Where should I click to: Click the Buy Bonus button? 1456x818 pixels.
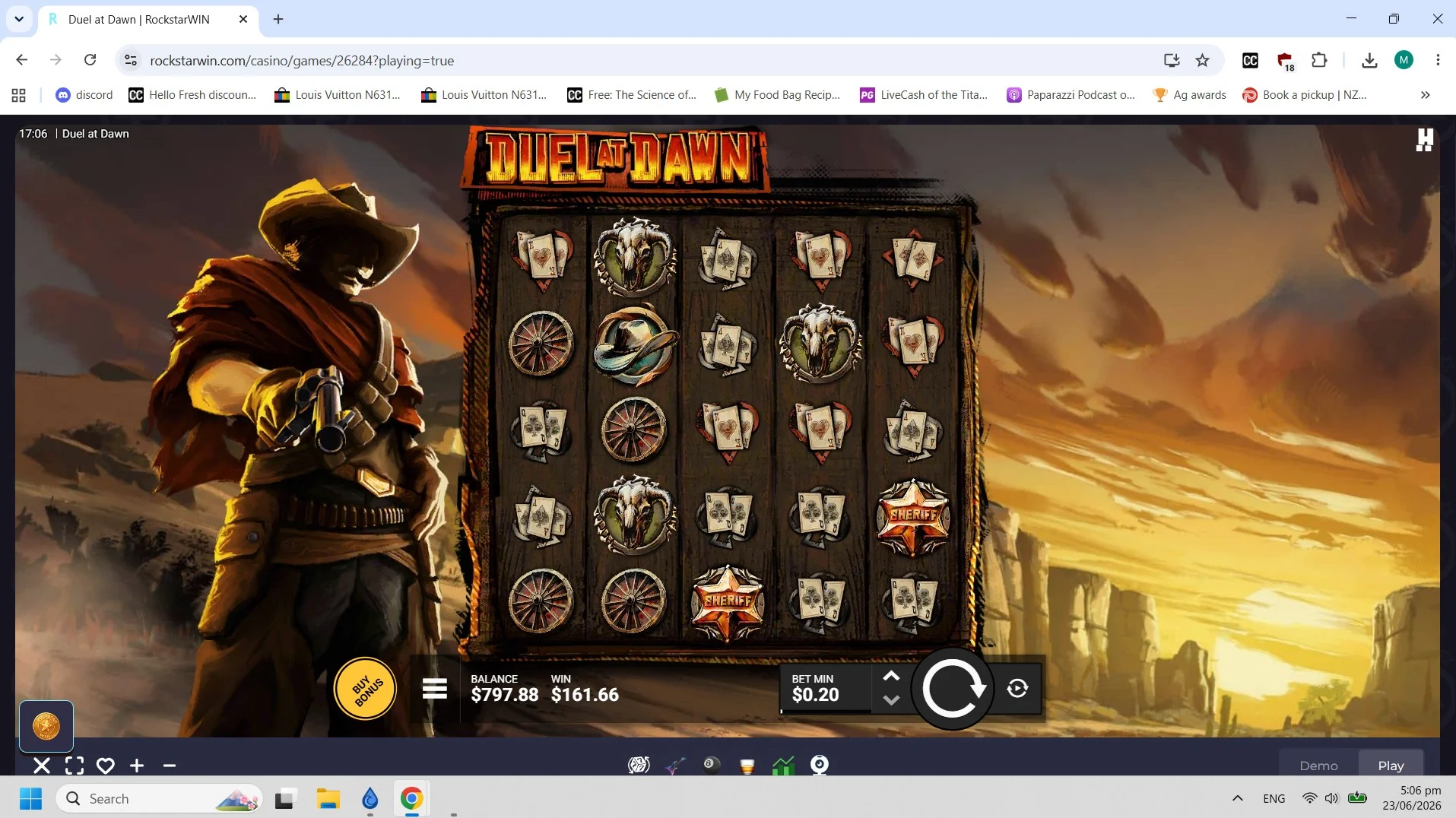pos(365,689)
